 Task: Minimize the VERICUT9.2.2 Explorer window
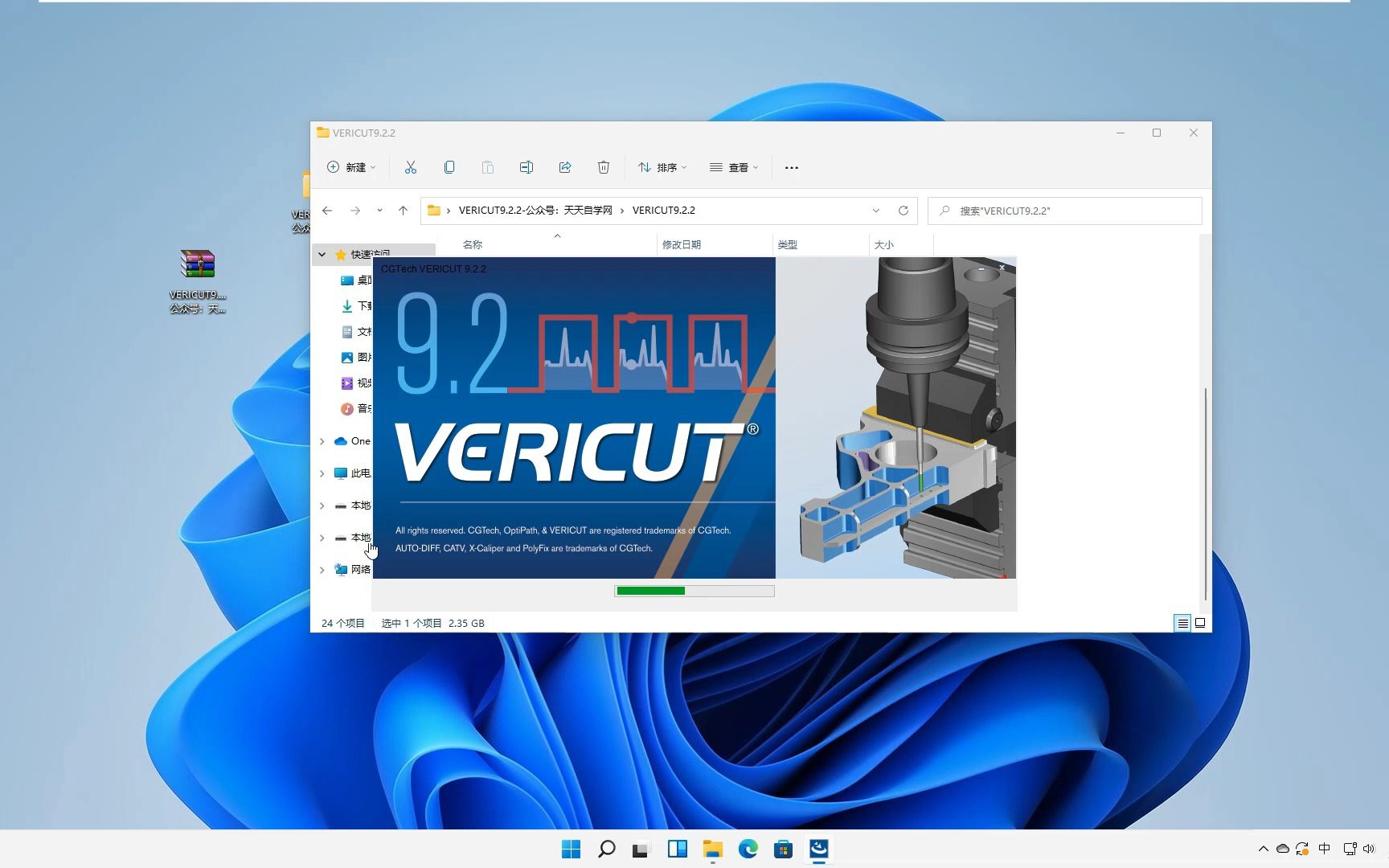point(1120,133)
